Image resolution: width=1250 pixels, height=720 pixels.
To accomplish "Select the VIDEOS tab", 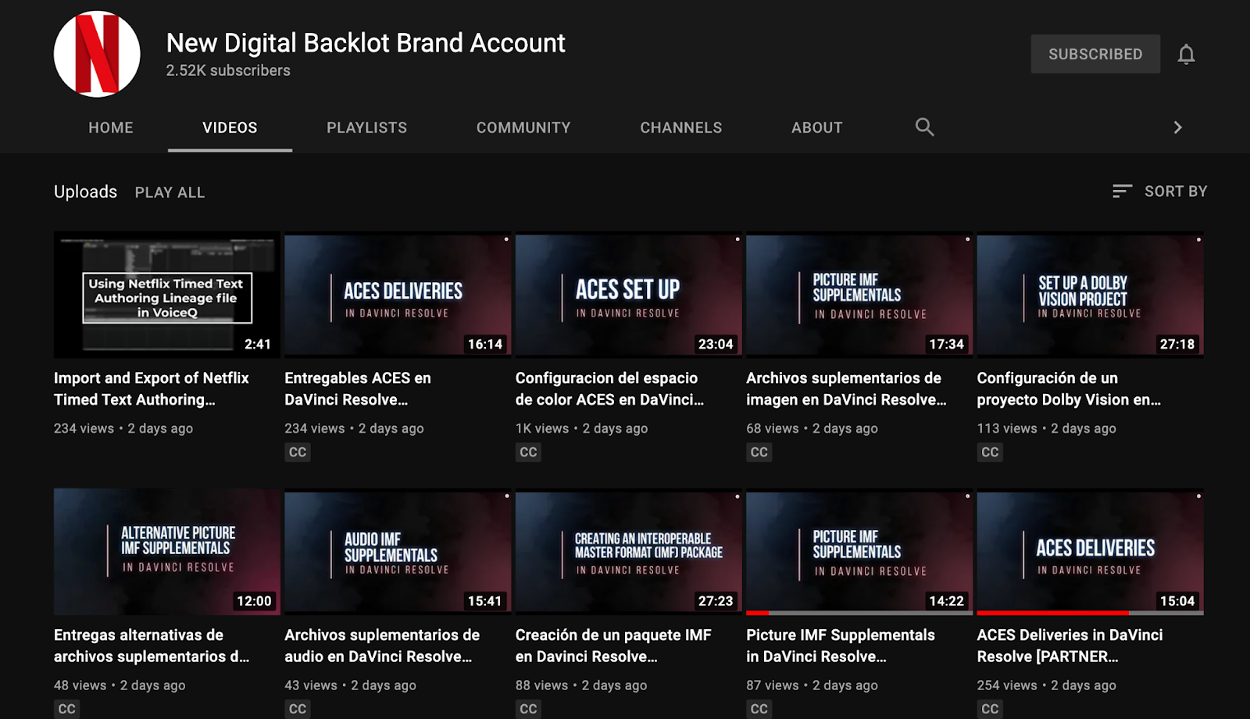I will [x=230, y=127].
